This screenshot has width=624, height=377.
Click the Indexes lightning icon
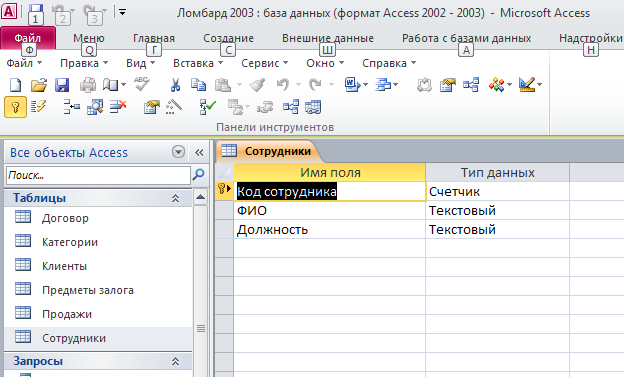coord(39,107)
